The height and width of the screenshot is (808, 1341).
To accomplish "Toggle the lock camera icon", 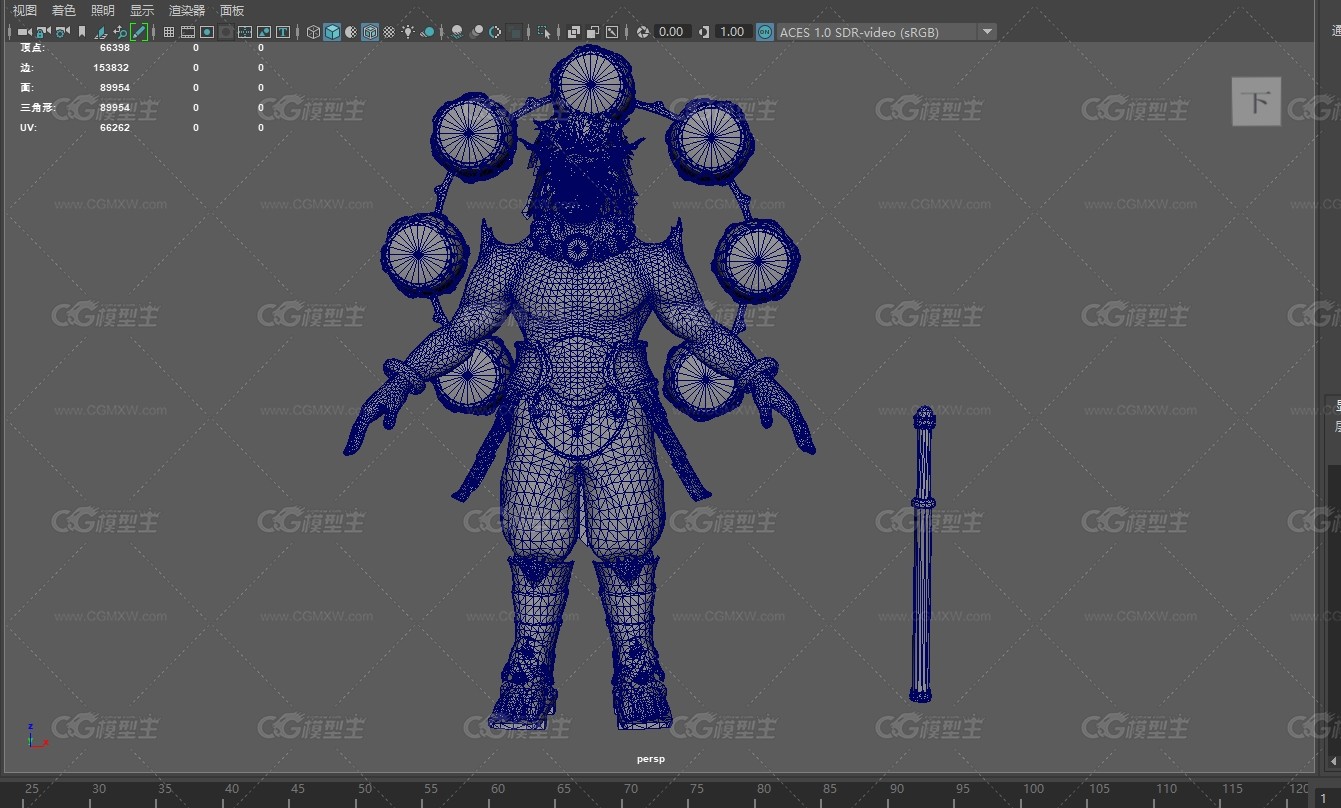I will (43, 32).
